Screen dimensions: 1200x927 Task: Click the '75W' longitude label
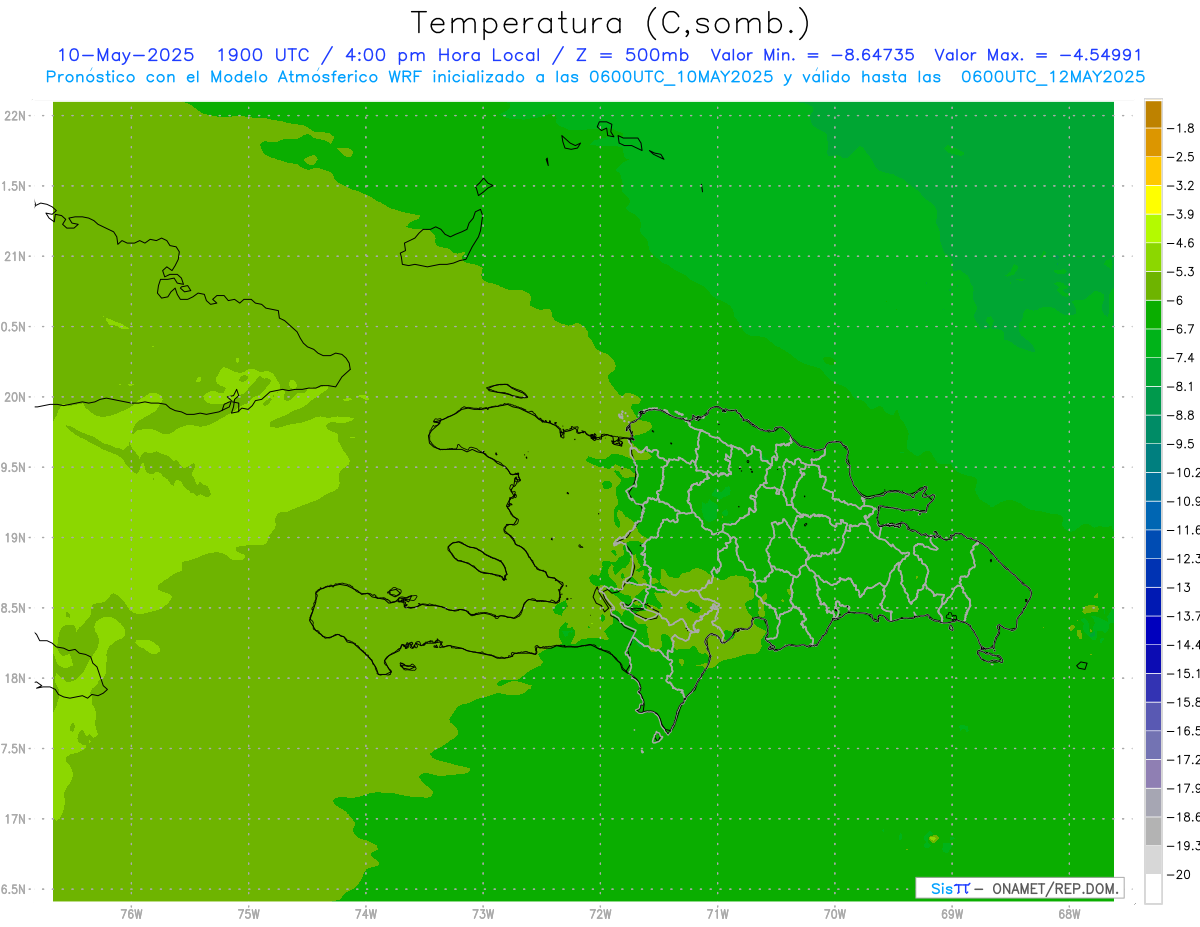248,913
